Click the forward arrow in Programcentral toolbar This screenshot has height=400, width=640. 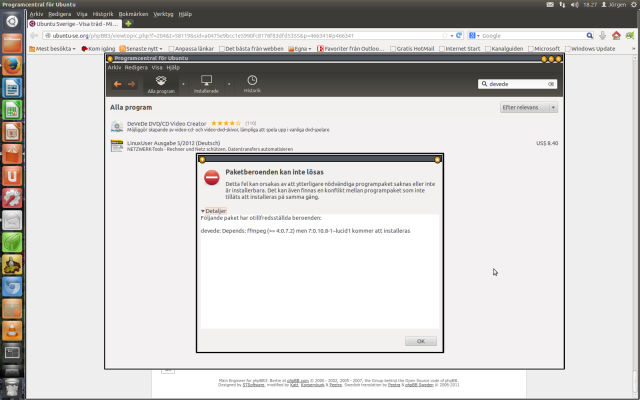point(131,84)
